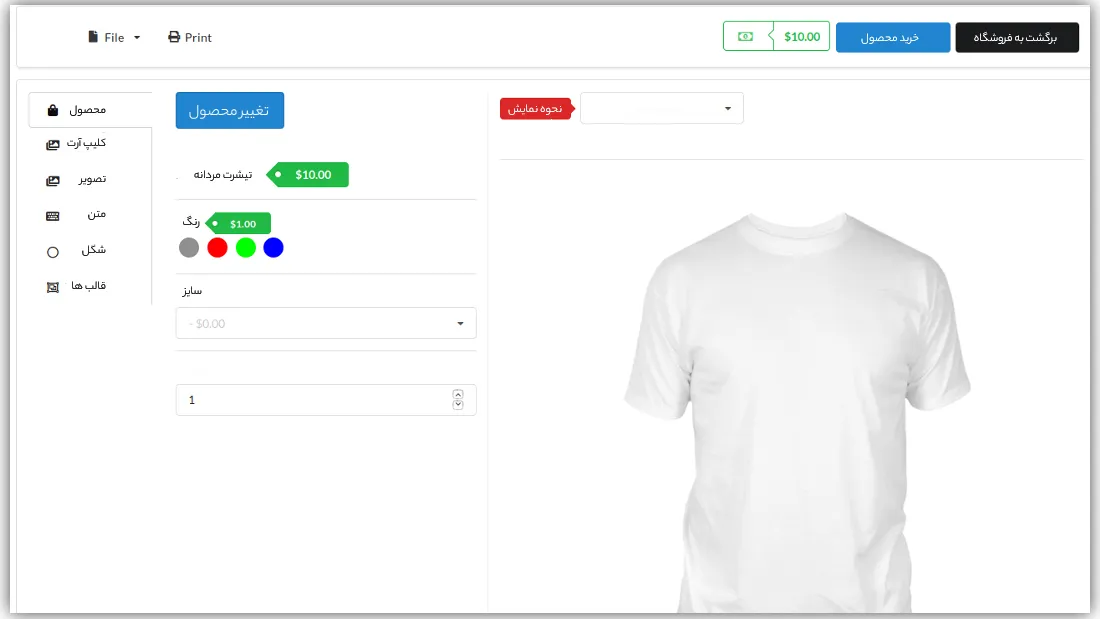Click the circle shape icon beside شکل
The image size is (1100, 619).
tap(53, 252)
